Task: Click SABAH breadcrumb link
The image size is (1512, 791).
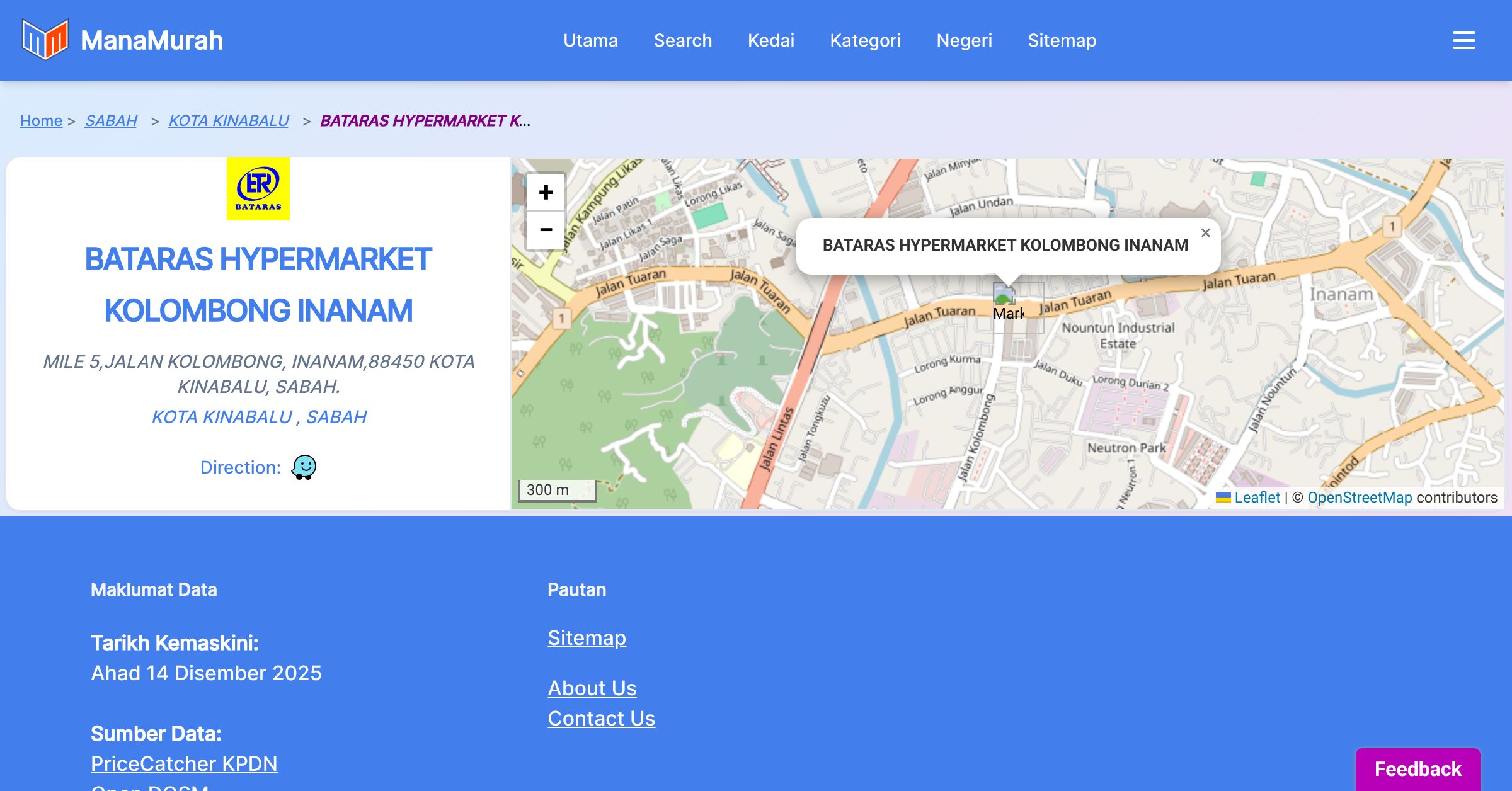Action: click(111, 120)
